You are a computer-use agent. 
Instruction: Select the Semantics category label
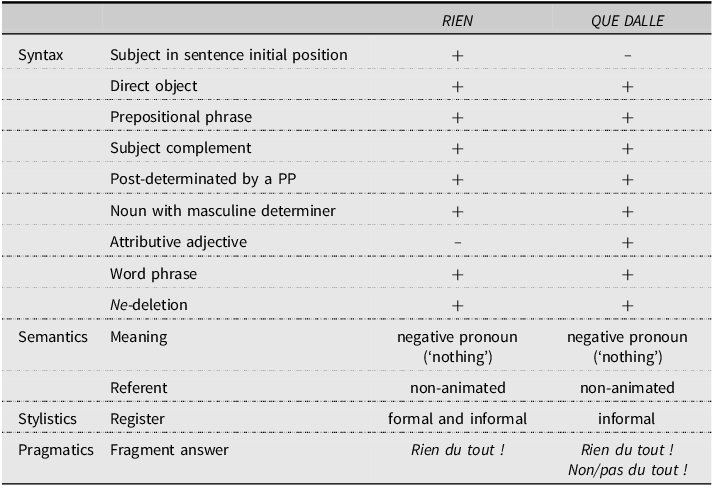pos(53,337)
